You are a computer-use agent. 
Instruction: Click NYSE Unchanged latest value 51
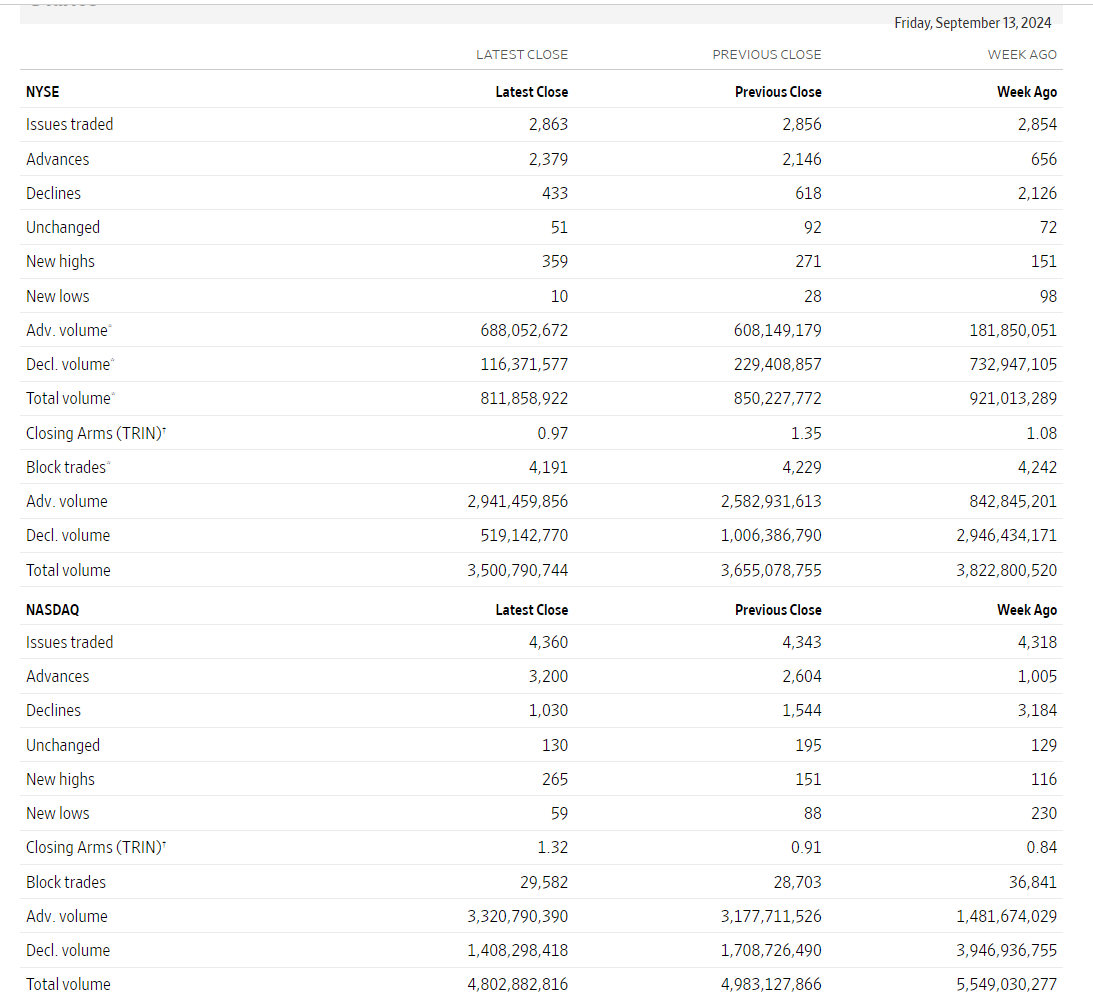(559, 227)
